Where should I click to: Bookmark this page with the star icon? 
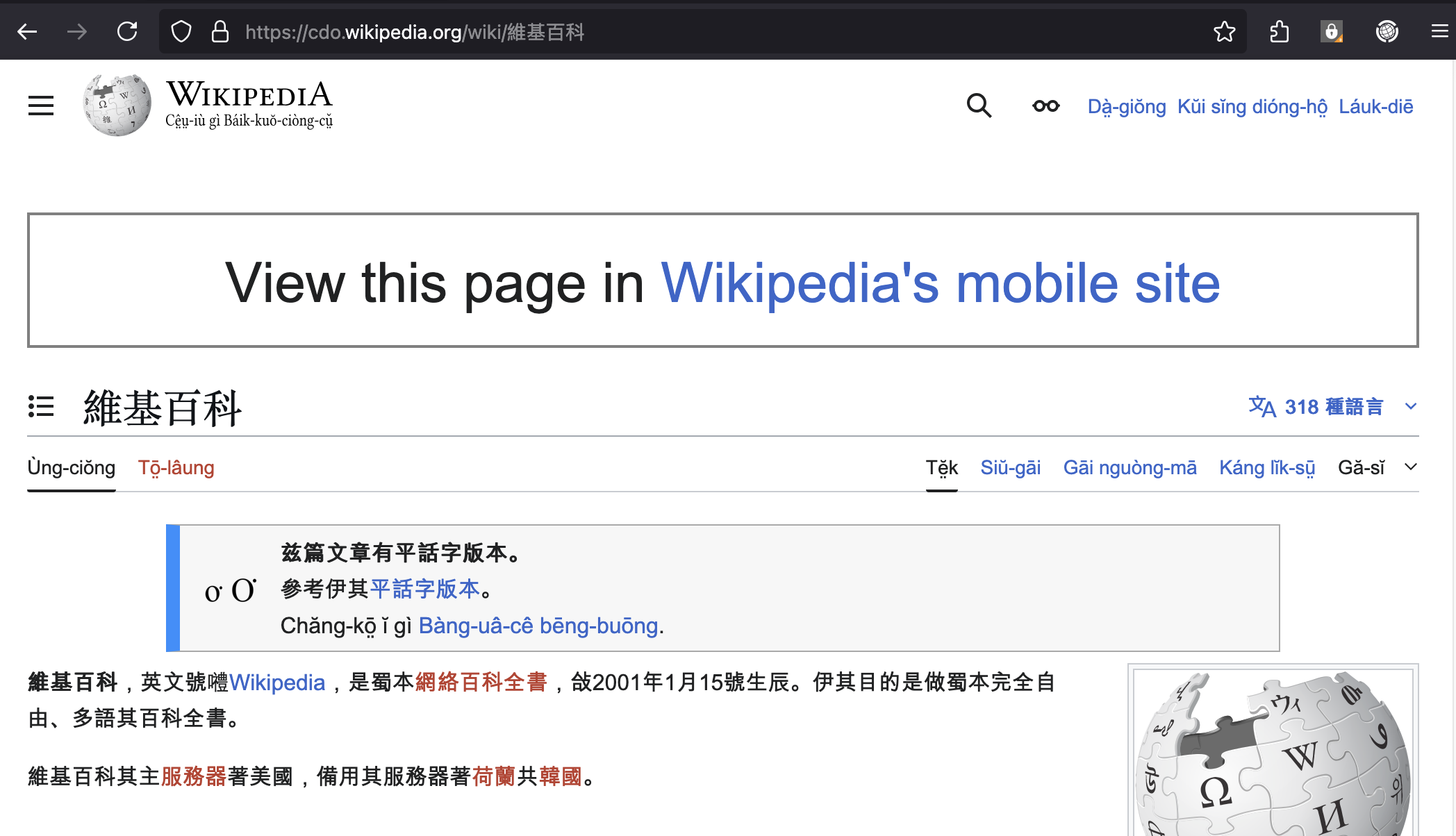pyautogui.click(x=1224, y=32)
